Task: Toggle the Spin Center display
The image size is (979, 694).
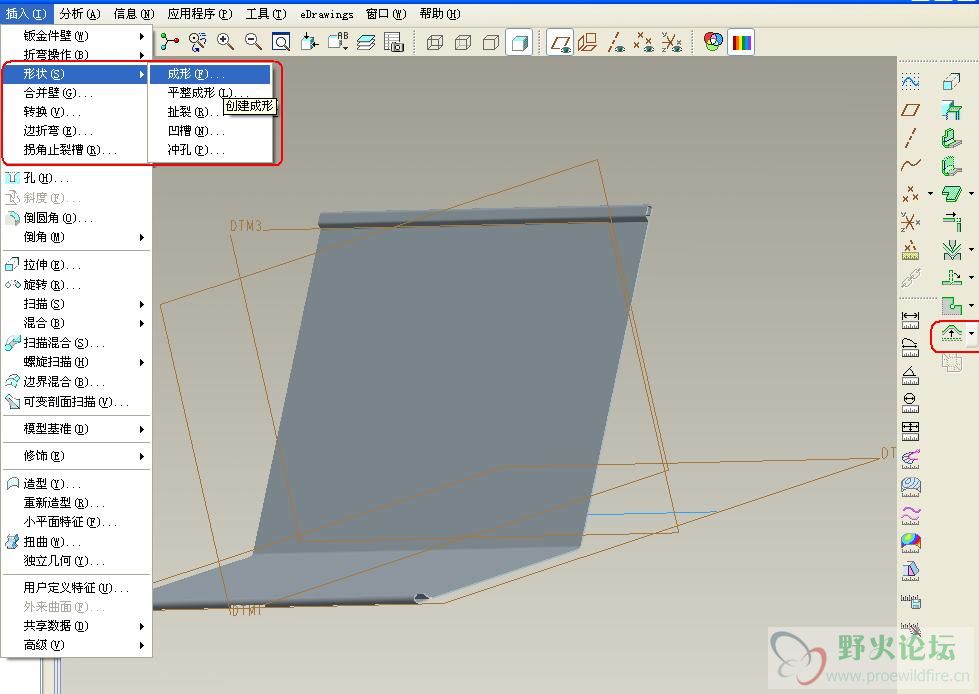Action: point(169,42)
